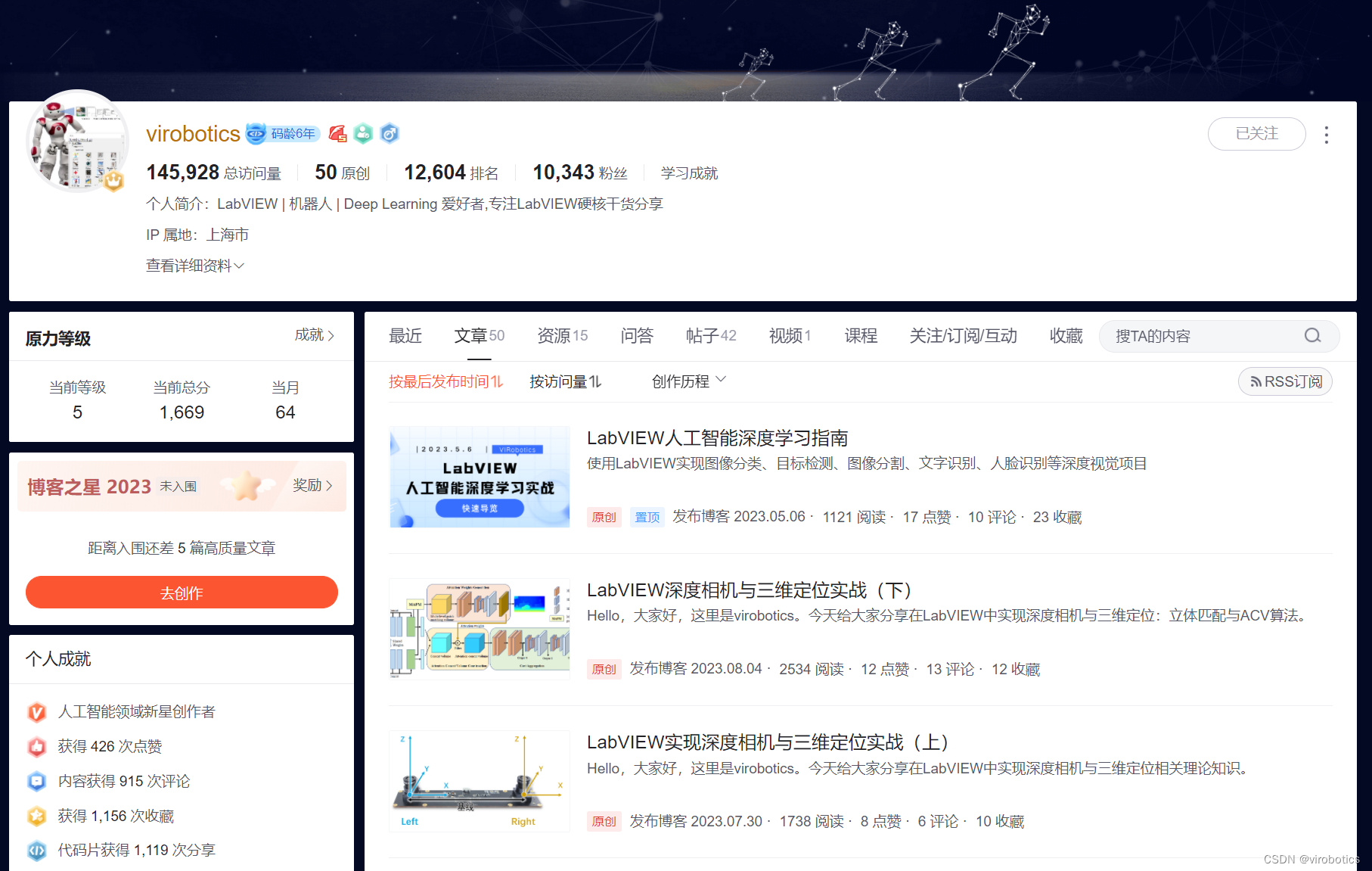Click the 12,604 排名 stat

click(x=451, y=173)
